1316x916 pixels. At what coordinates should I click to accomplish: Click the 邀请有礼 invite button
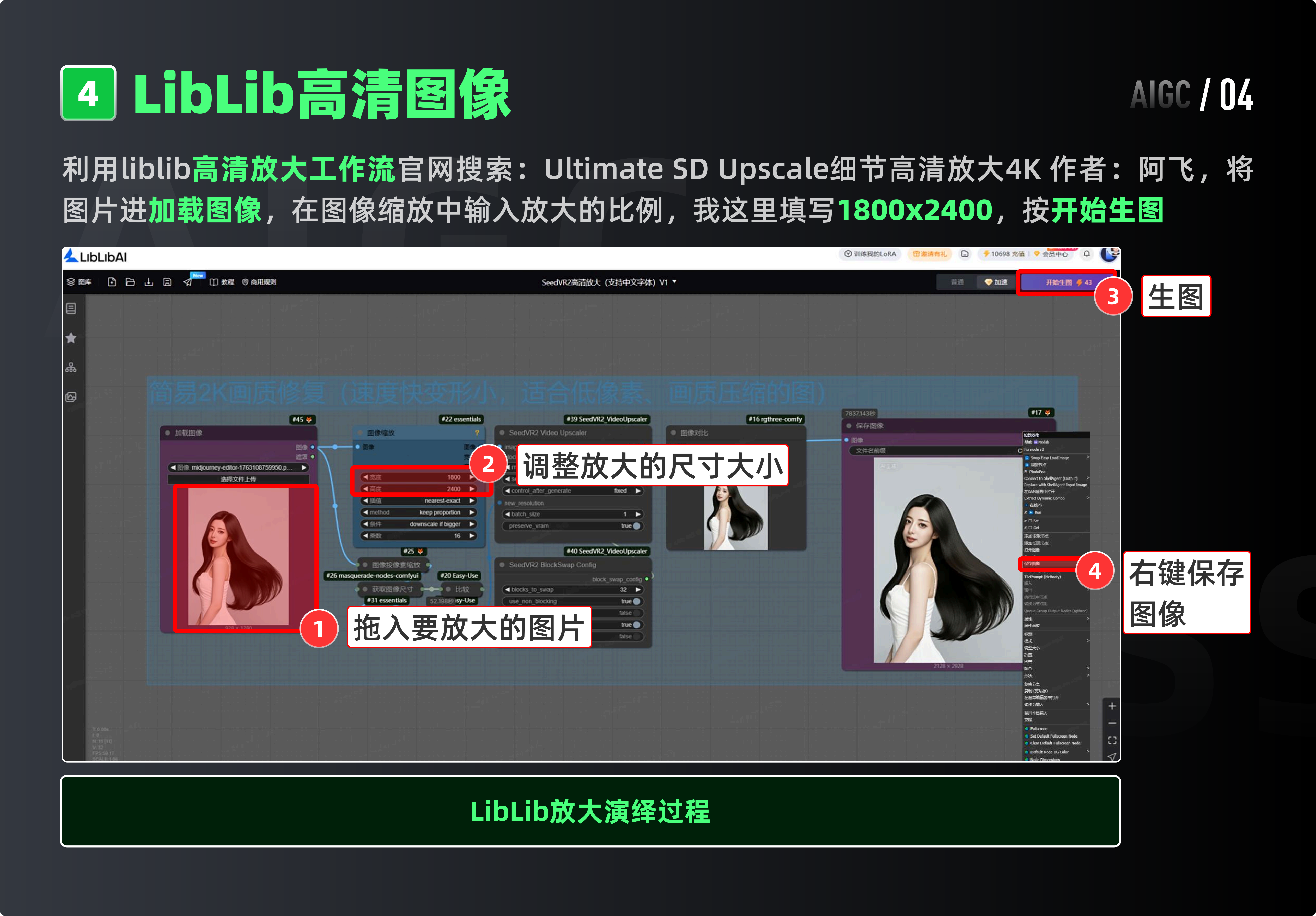[x=930, y=254]
